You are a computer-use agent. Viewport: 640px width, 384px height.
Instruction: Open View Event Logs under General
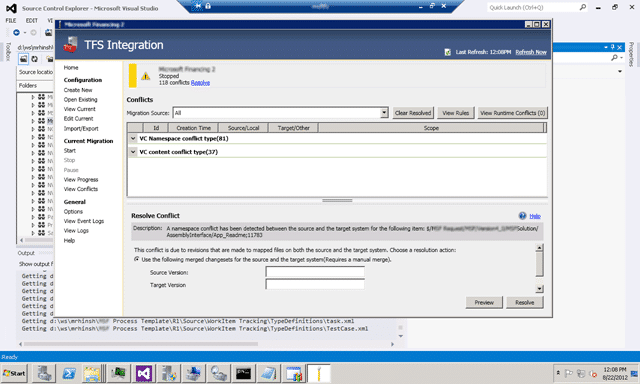[84, 221]
